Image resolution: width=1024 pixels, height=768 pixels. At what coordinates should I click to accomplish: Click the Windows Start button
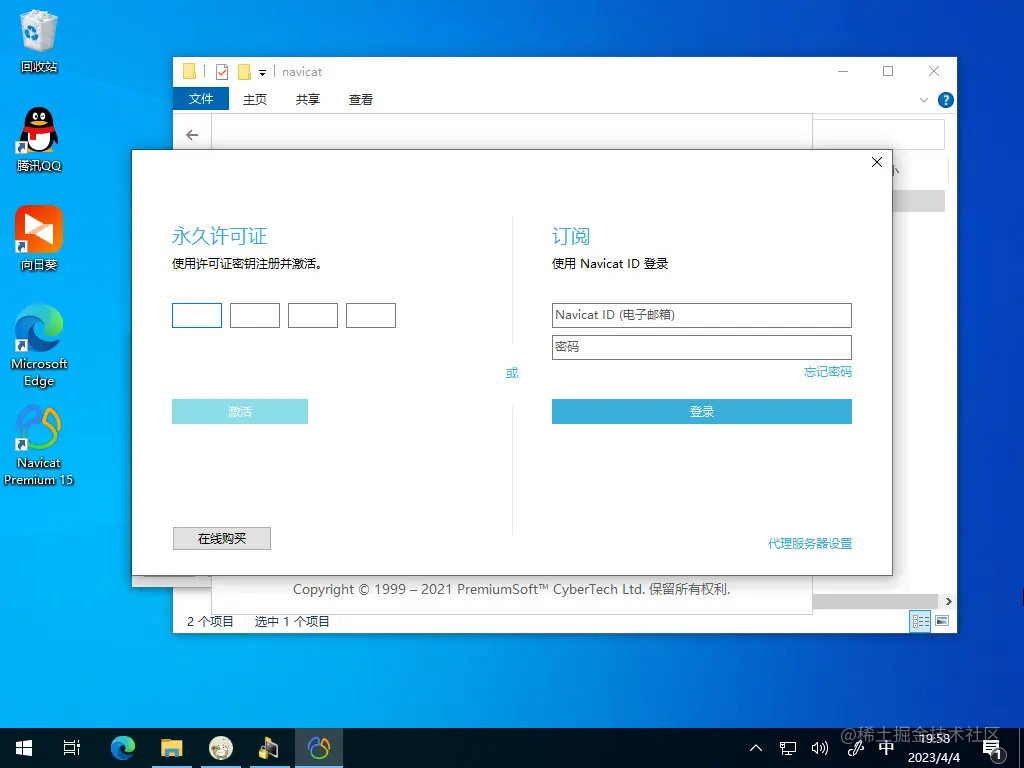pos(24,748)
